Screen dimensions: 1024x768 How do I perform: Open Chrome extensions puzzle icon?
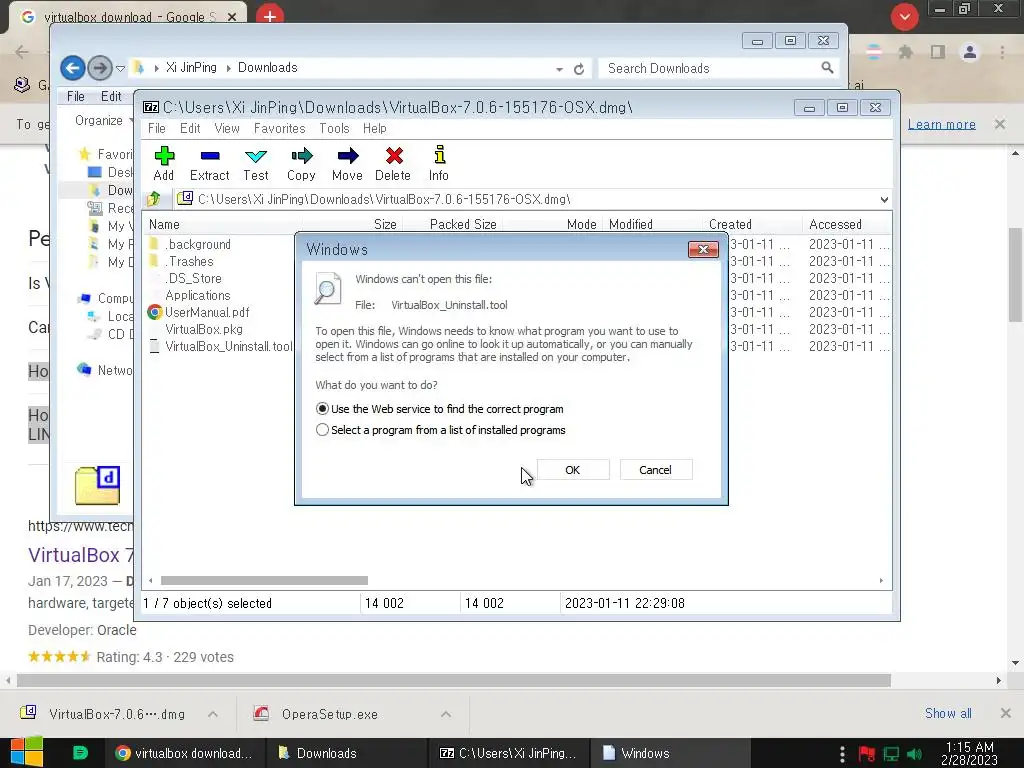pos(905,52)
